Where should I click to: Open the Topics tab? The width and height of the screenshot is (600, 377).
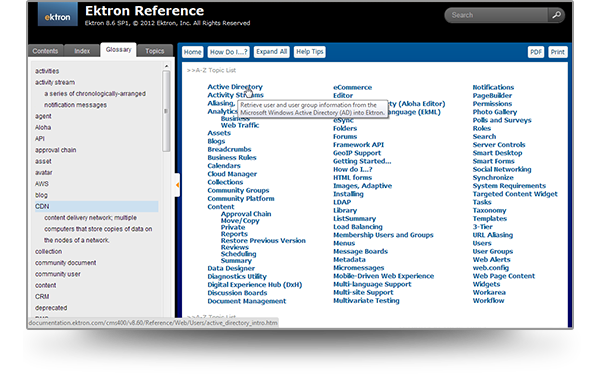[155, 51]
